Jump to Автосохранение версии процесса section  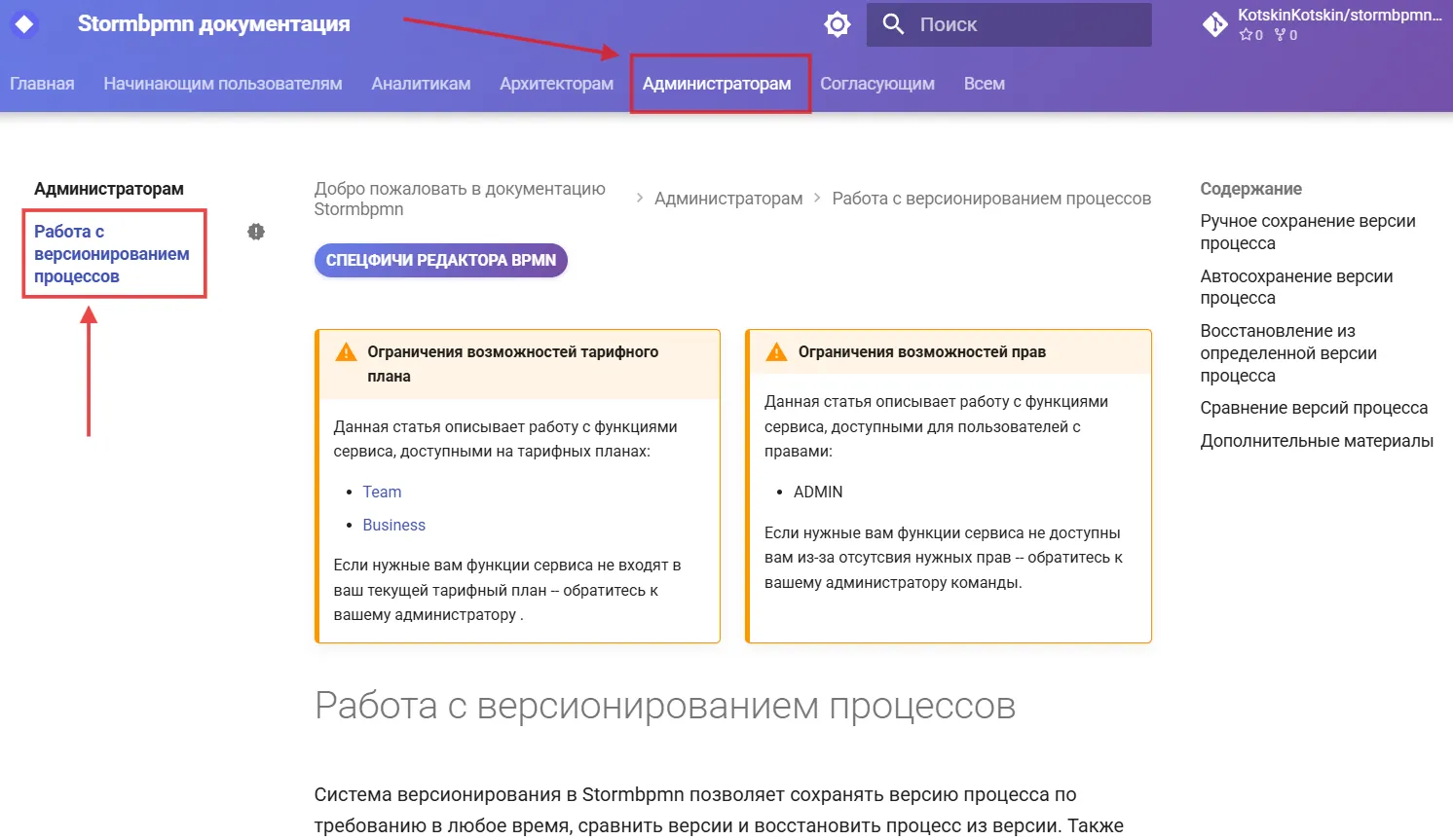click(x=1295, y=287)
